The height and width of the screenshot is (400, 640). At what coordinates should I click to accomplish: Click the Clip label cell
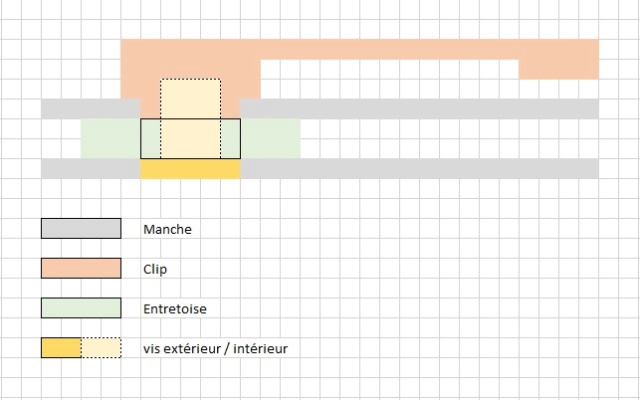155,269
